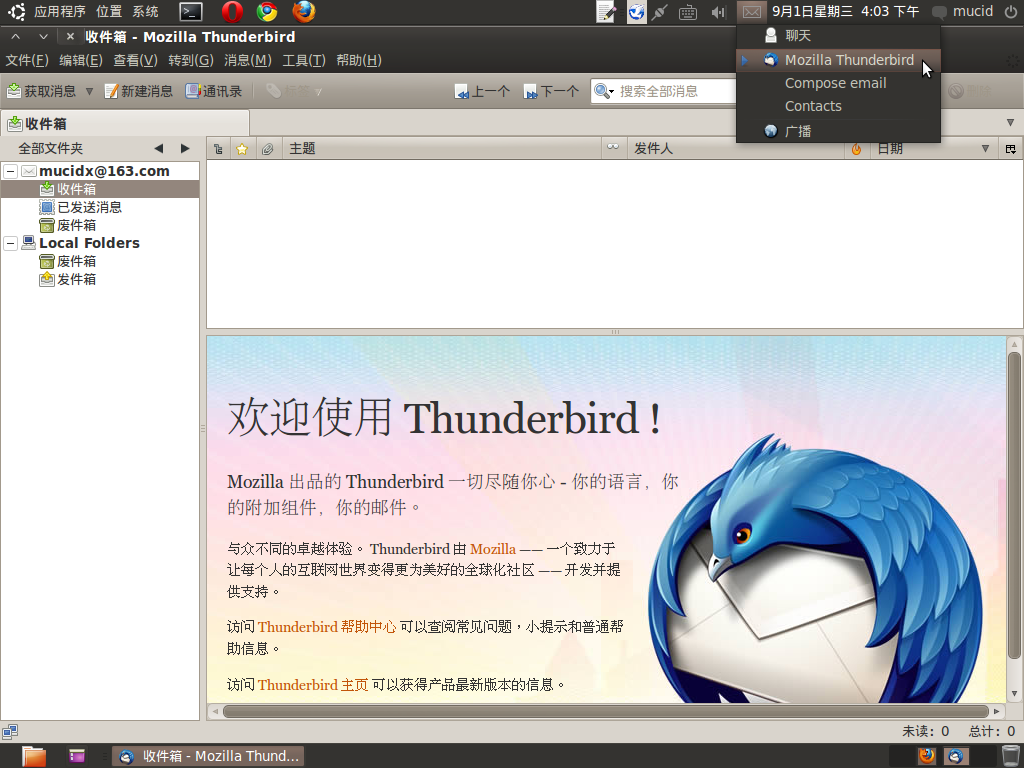The image size is (1024, 768).
Task: Launch Opera from the top panel
Action: 232,12
